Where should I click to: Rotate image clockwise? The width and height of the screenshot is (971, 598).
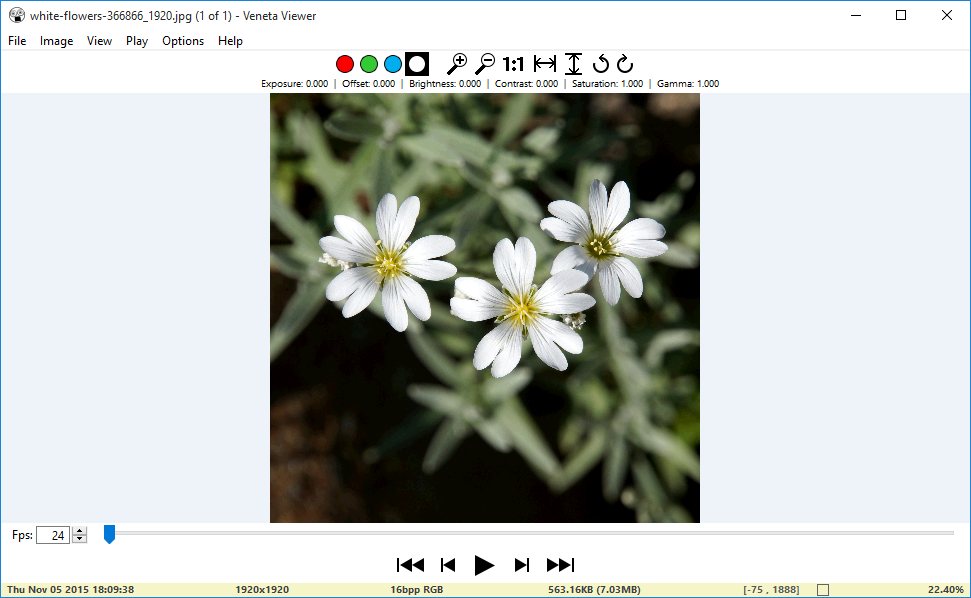click(x=625, y=64)
